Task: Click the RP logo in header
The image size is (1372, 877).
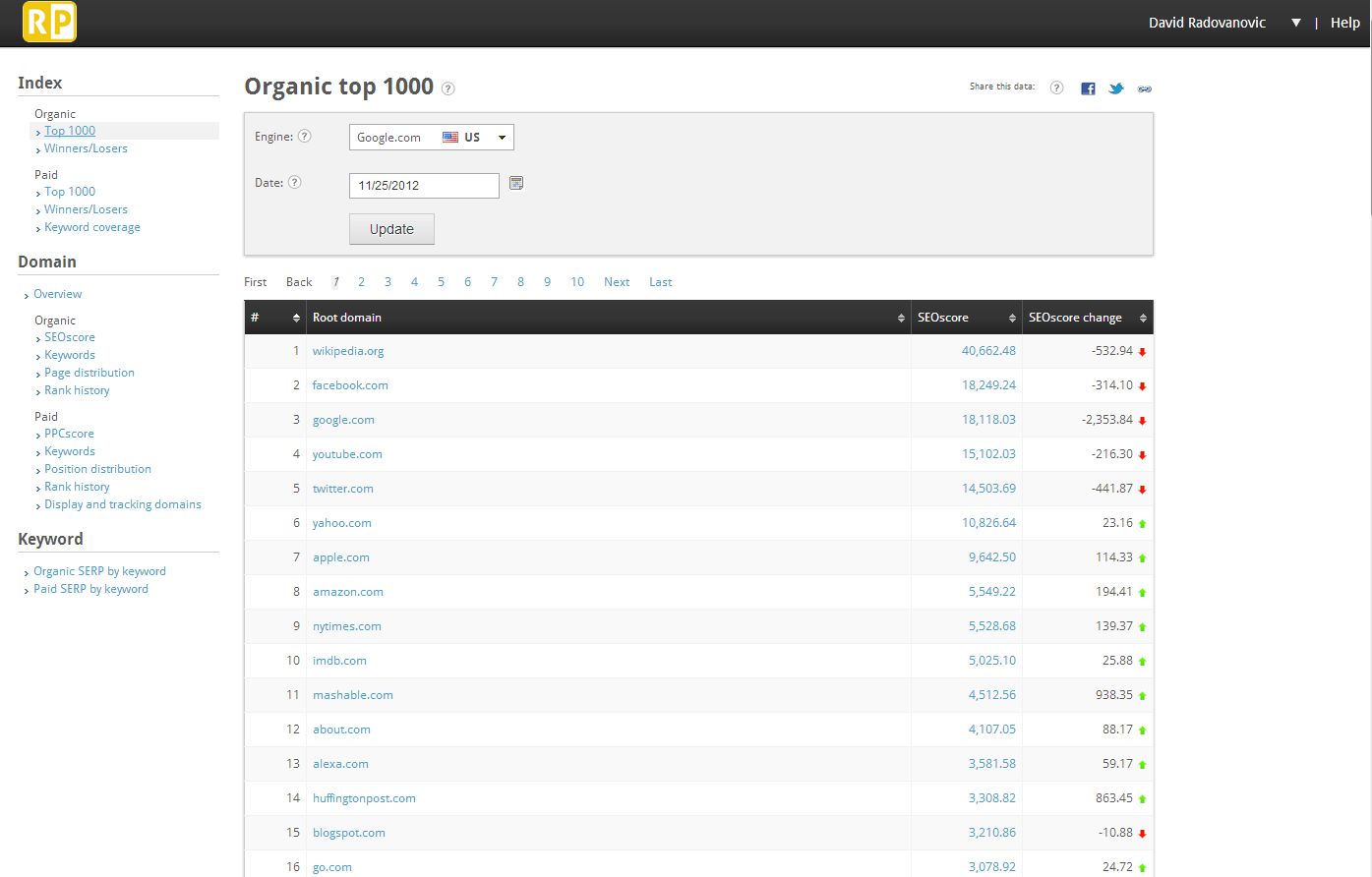Action: click(x=49, y=22)
